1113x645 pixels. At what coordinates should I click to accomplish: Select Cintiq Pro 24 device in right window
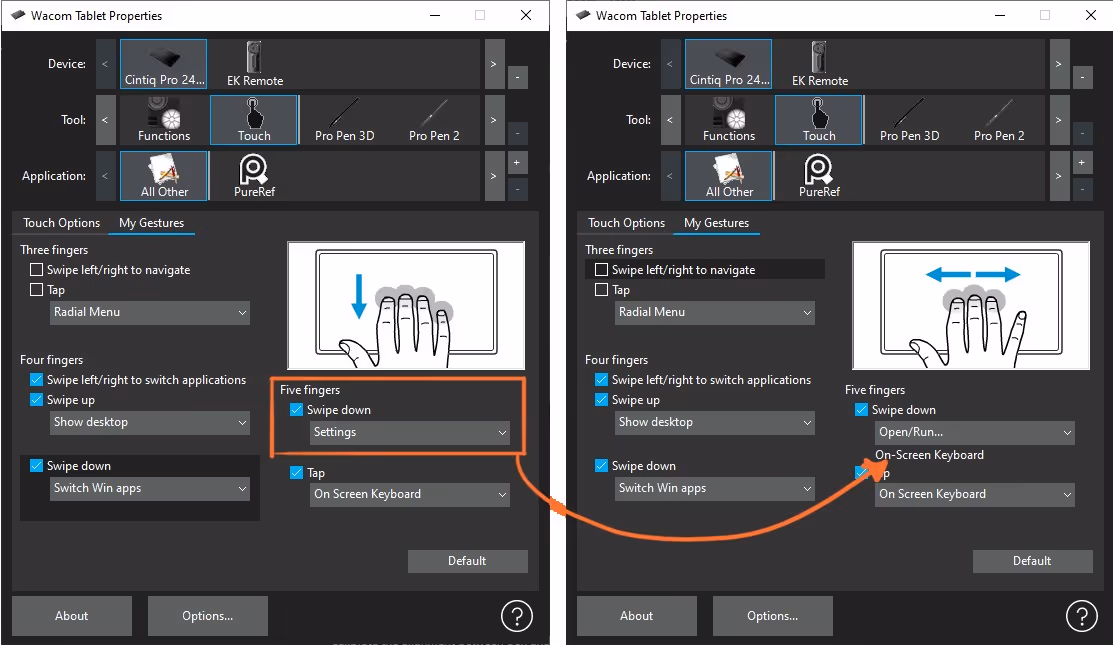coord(728,64)
